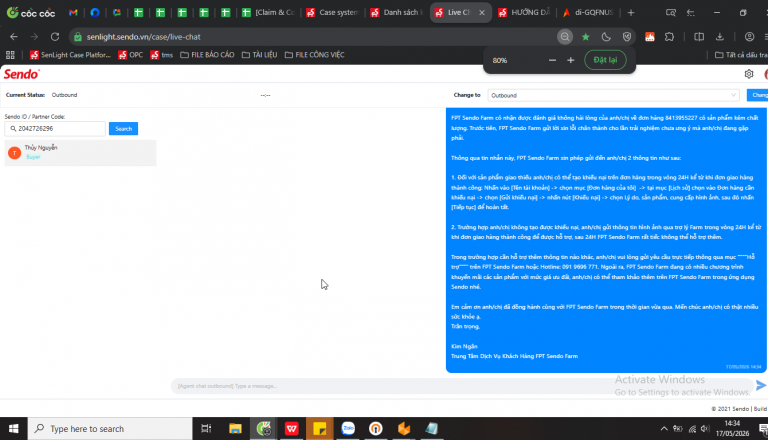Image resolution: width=768 pixels, height=440 pixels.
Task: Open Zalo from the taskbar
Action: (348, 429)
